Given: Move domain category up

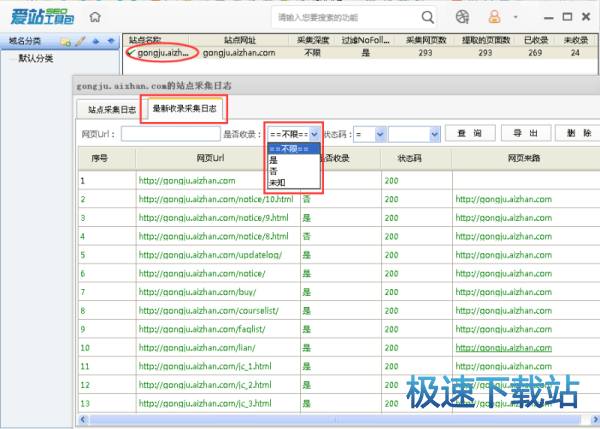Looking at the screenshot, I should coord(96,41).
